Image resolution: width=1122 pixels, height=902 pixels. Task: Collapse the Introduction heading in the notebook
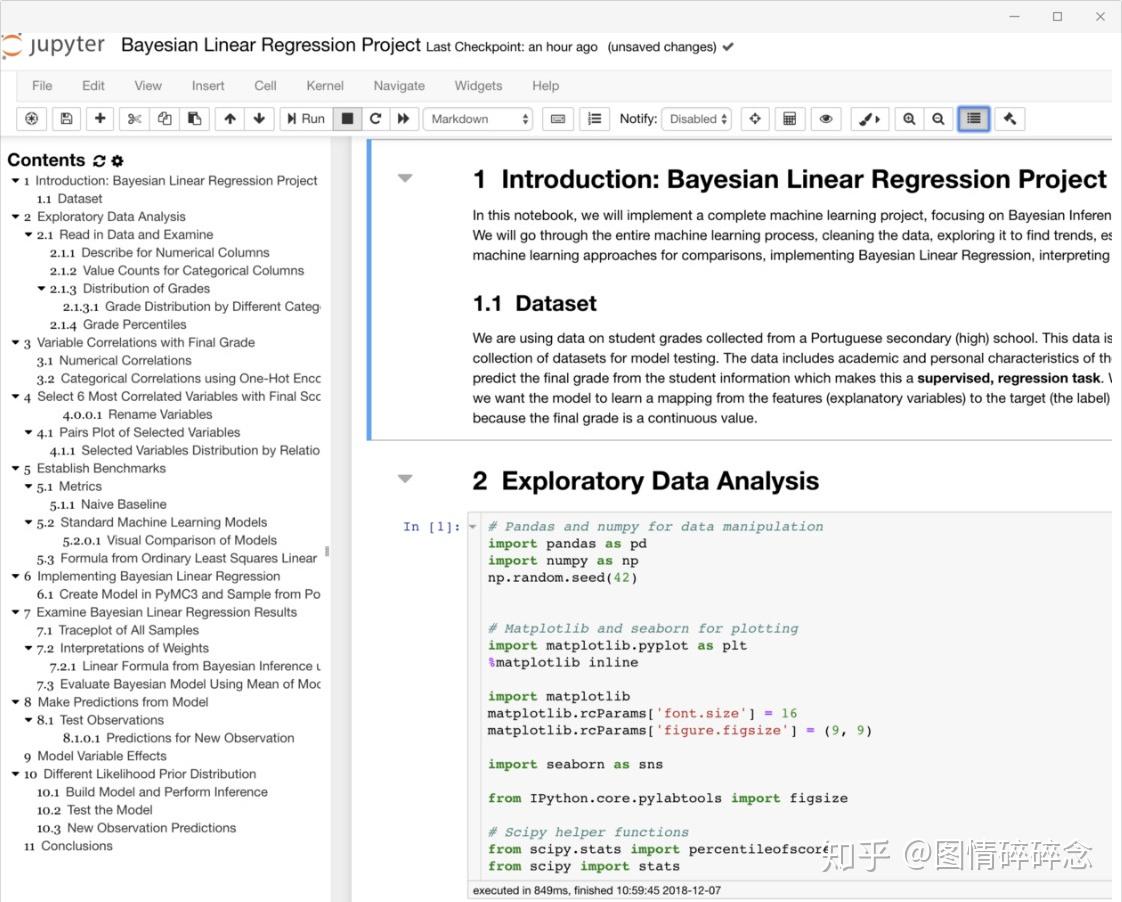404,177
